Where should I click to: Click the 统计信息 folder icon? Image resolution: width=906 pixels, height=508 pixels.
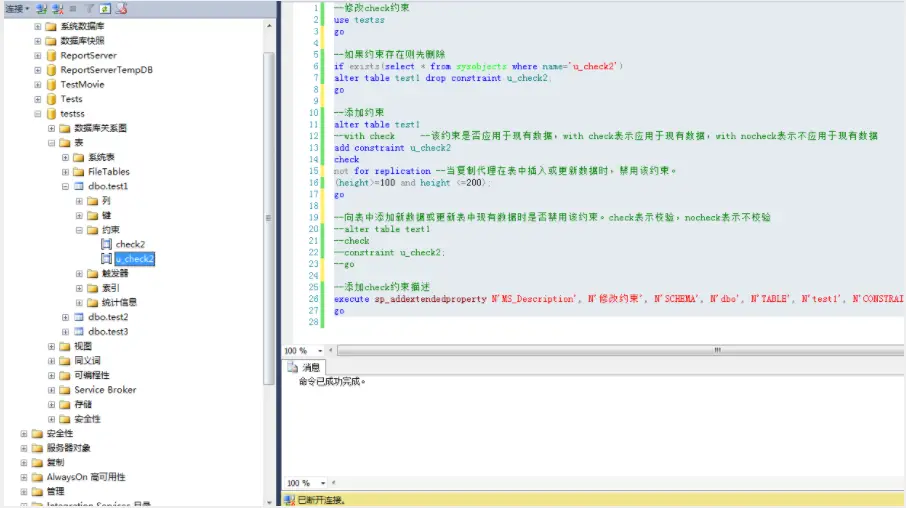coord(92,302)
